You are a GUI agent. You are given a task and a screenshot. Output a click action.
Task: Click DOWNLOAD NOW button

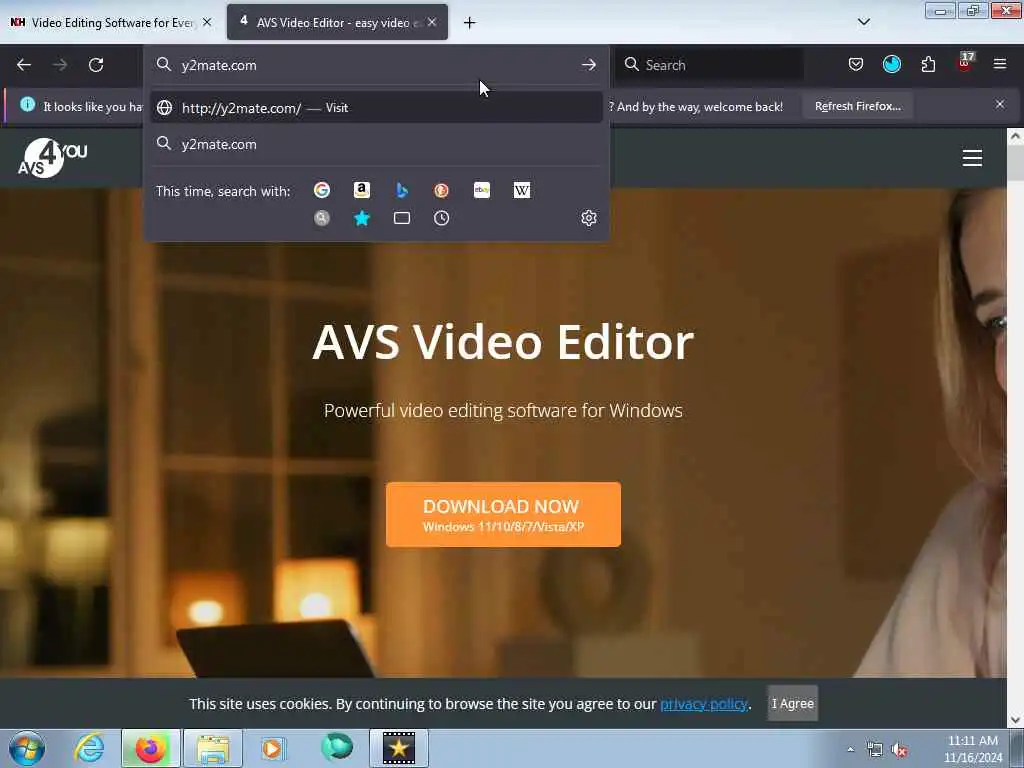point(503,515)
